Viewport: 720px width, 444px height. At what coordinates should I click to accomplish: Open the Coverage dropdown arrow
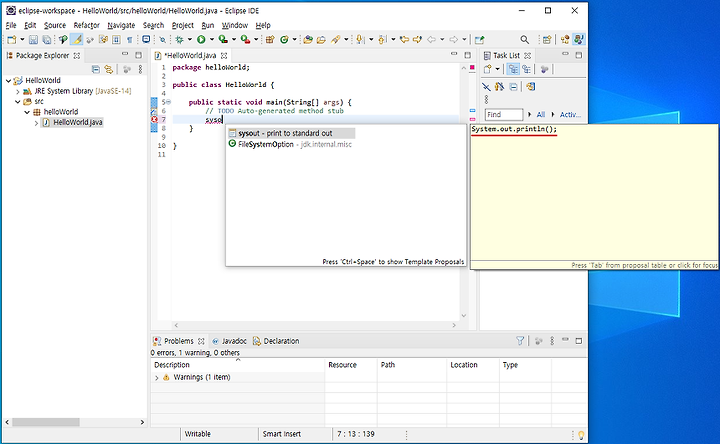point(234,40)
